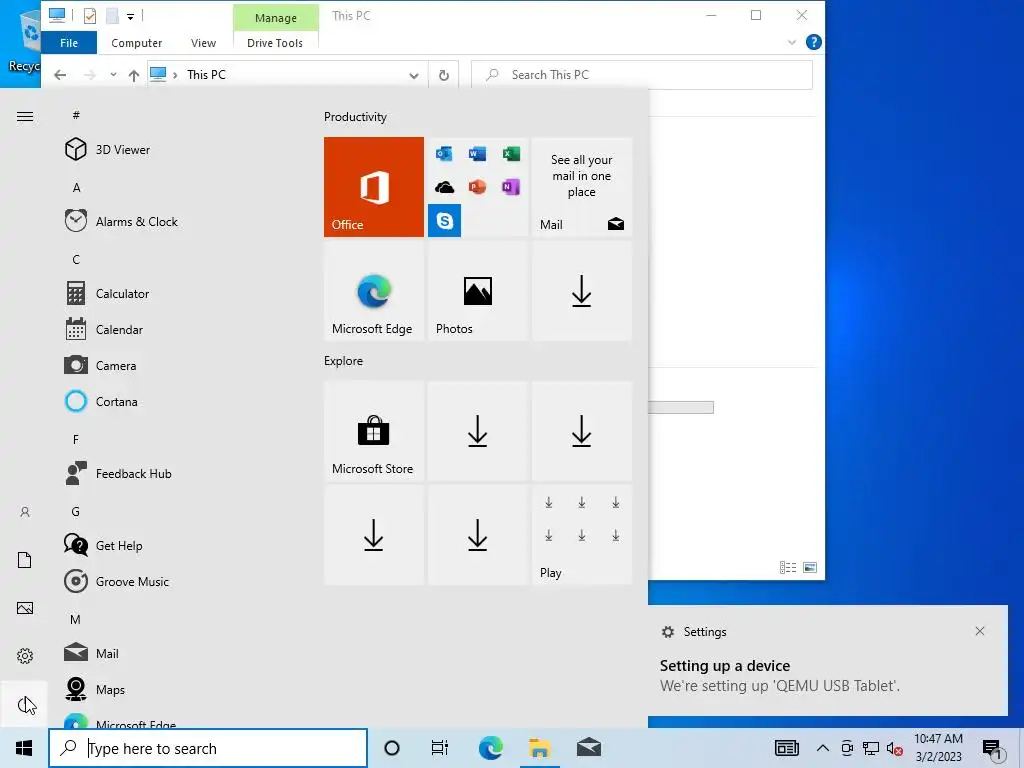Viewport: 1024px width, 768px height.
Task: Open Excel icon in Office folder tile
Action: (x=511, y=153)
